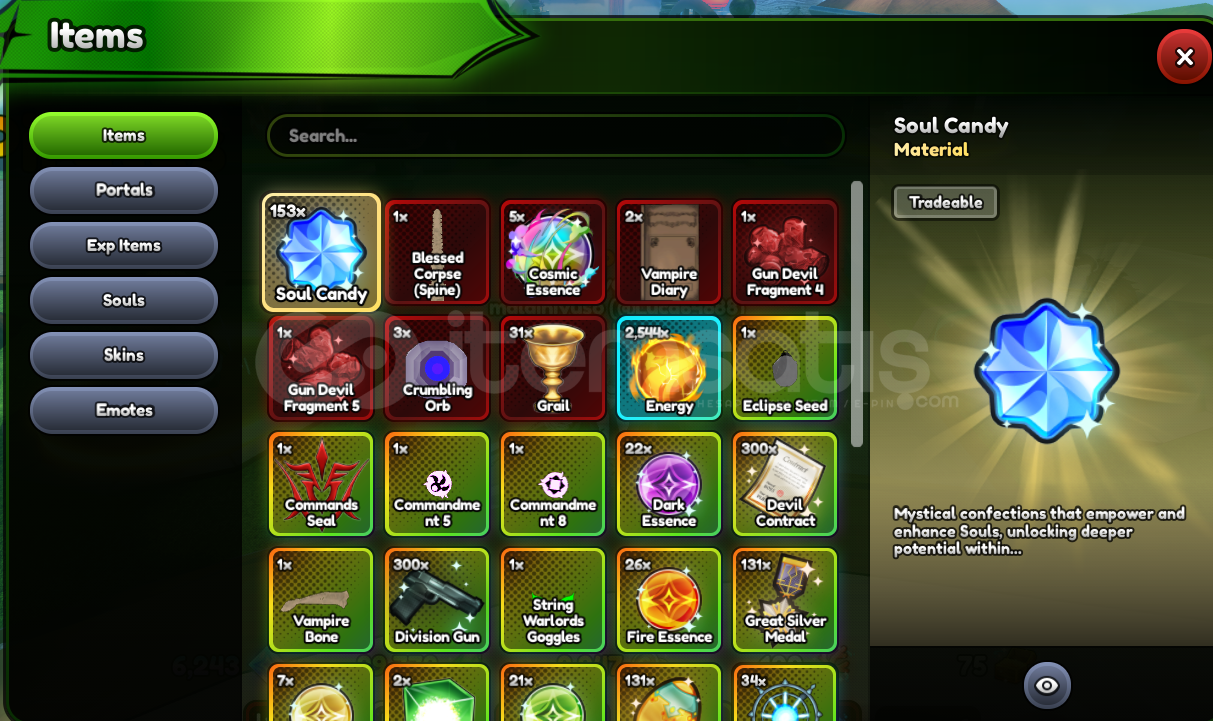Toggle the eye visibility button

pos(1047,685)
